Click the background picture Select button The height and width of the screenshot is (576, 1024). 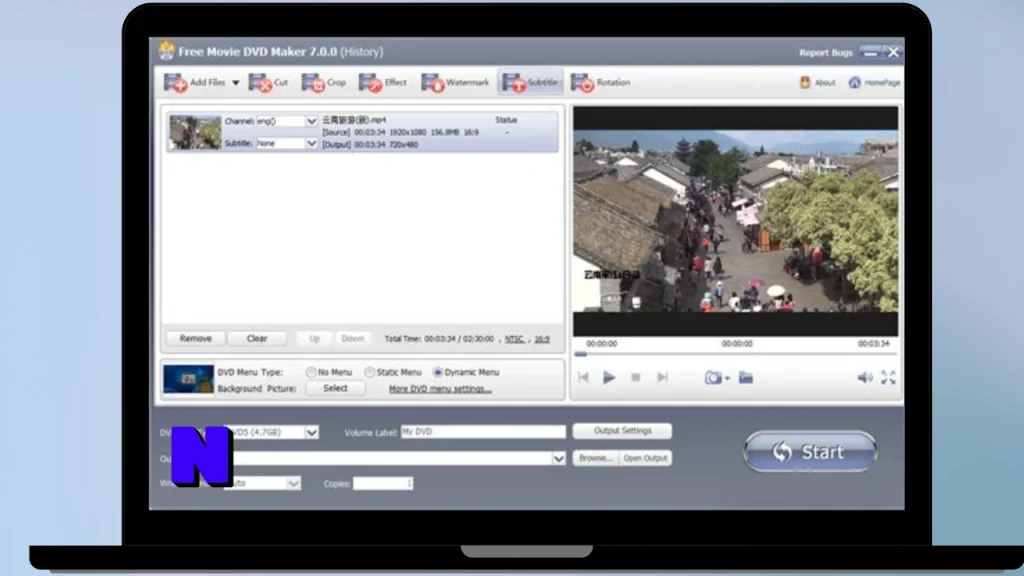[335, 388]
